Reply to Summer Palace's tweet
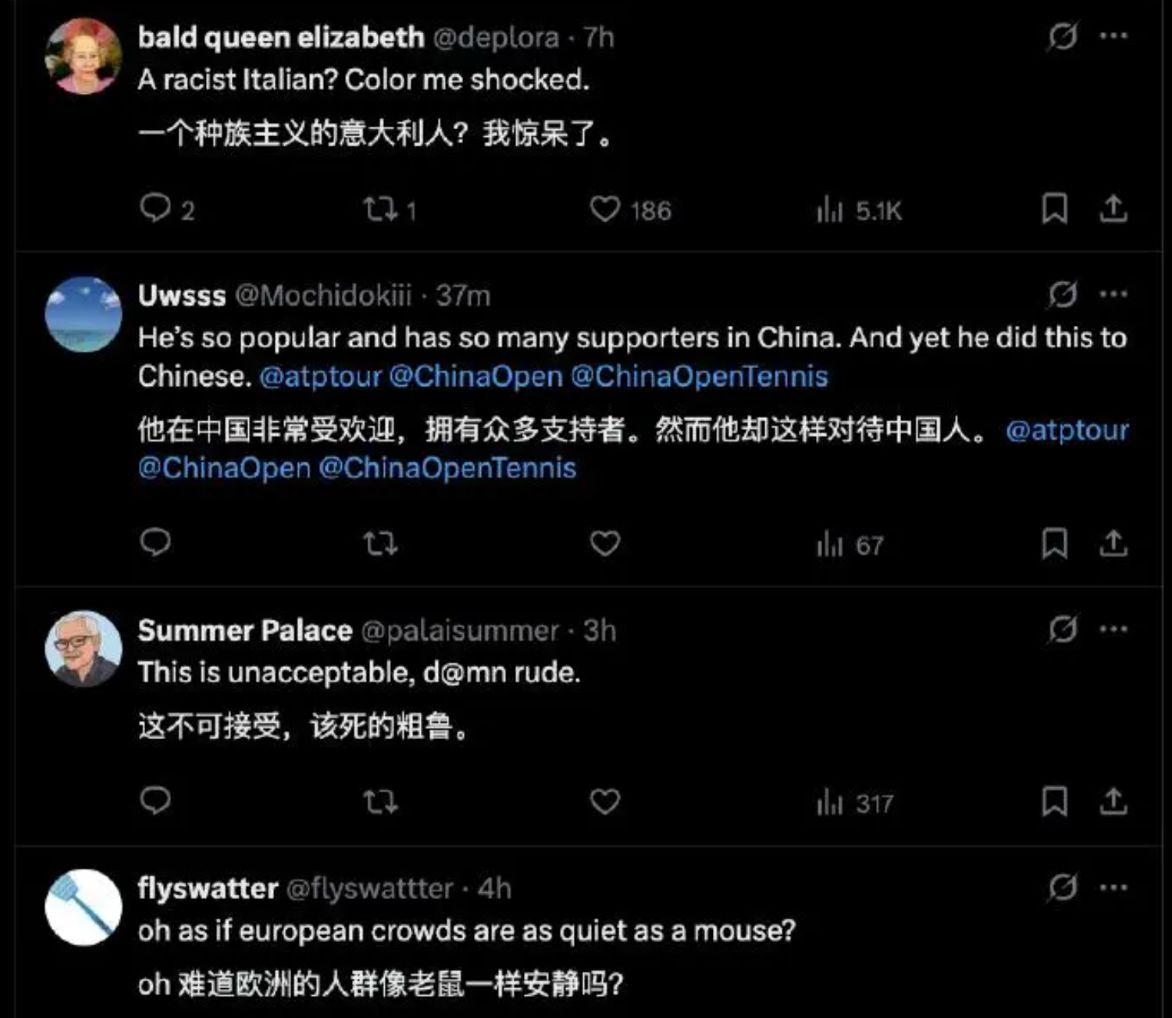Viewport: 1172px width, 1018px height. (155, 800)
